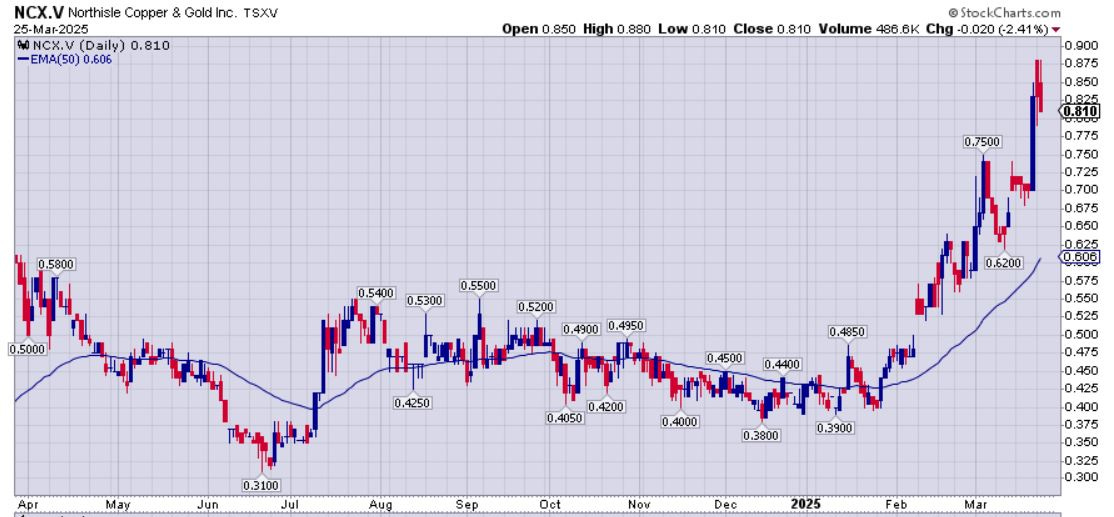The image size is (1114, 517).
Task: Click the High 0.880 value
Action: pos(617,29)
